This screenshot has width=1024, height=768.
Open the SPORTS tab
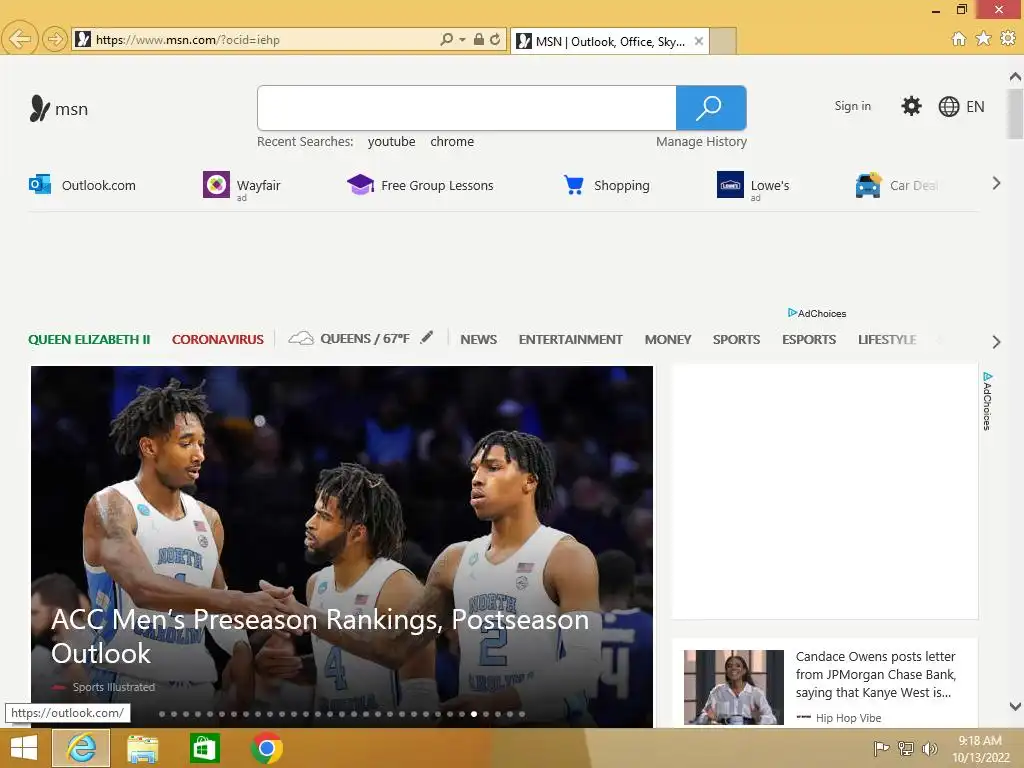pos(736,340)
